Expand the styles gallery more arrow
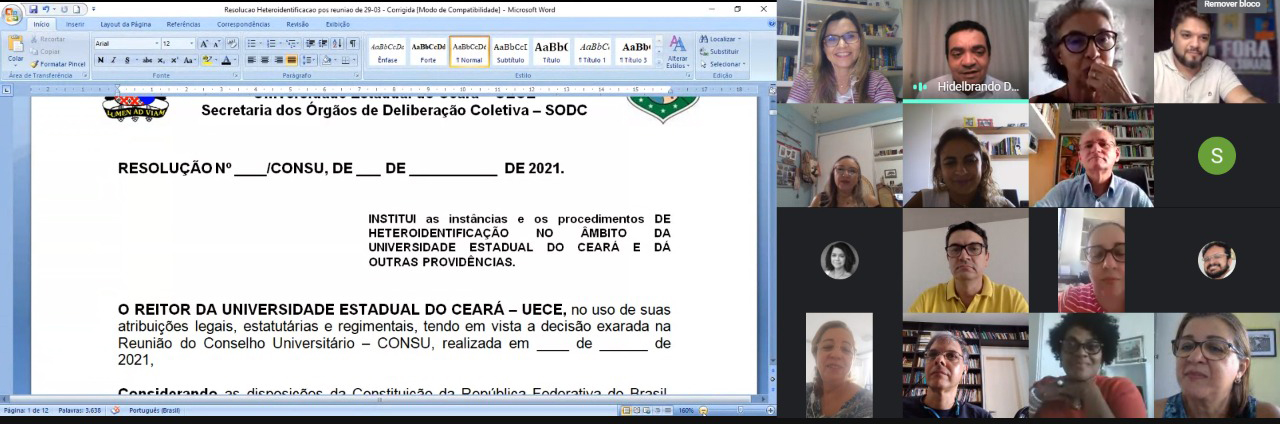 (x=659, y=61)
